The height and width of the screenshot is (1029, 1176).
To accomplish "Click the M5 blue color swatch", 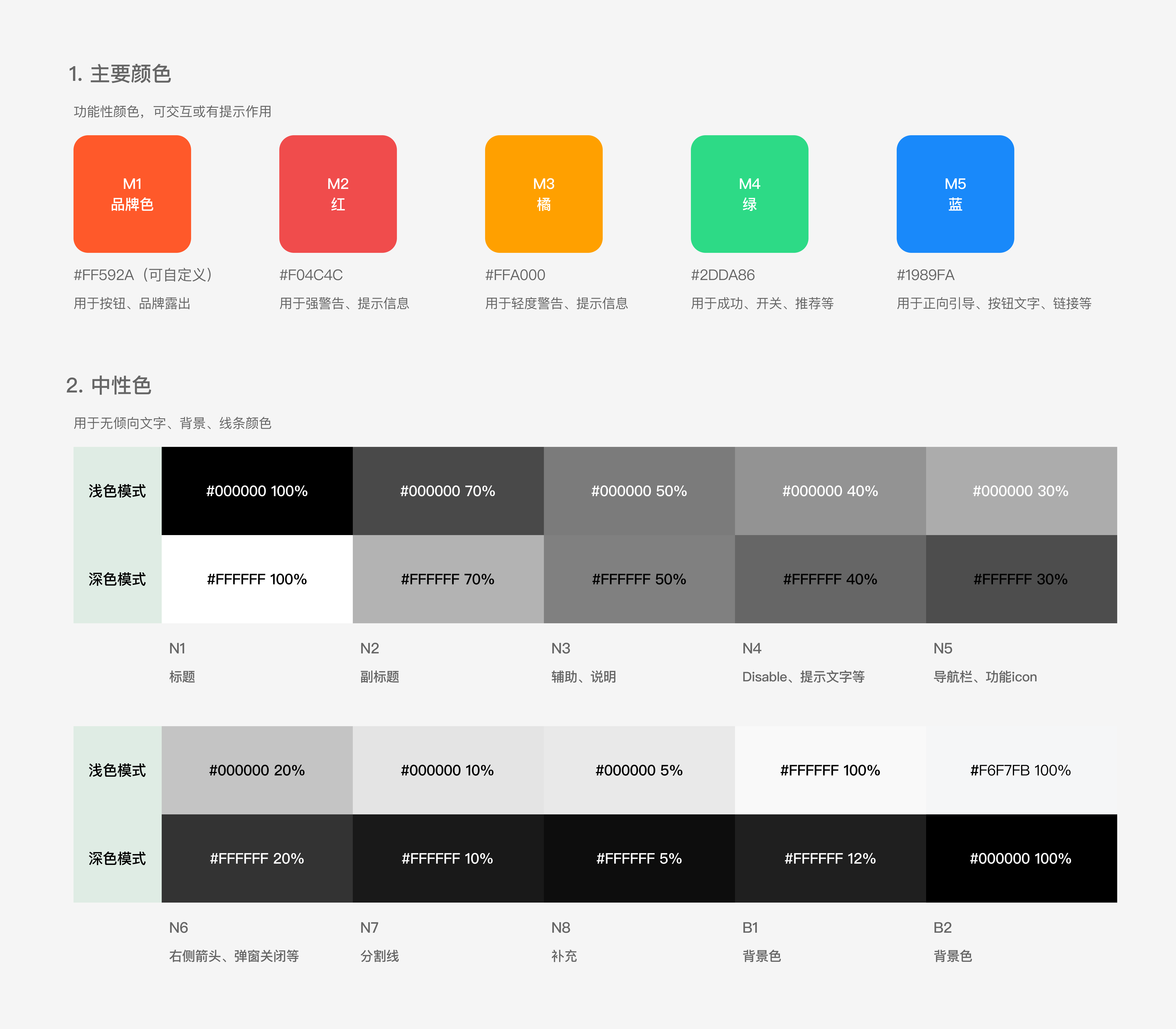I will pyautogui.click(x=955, y=194).
